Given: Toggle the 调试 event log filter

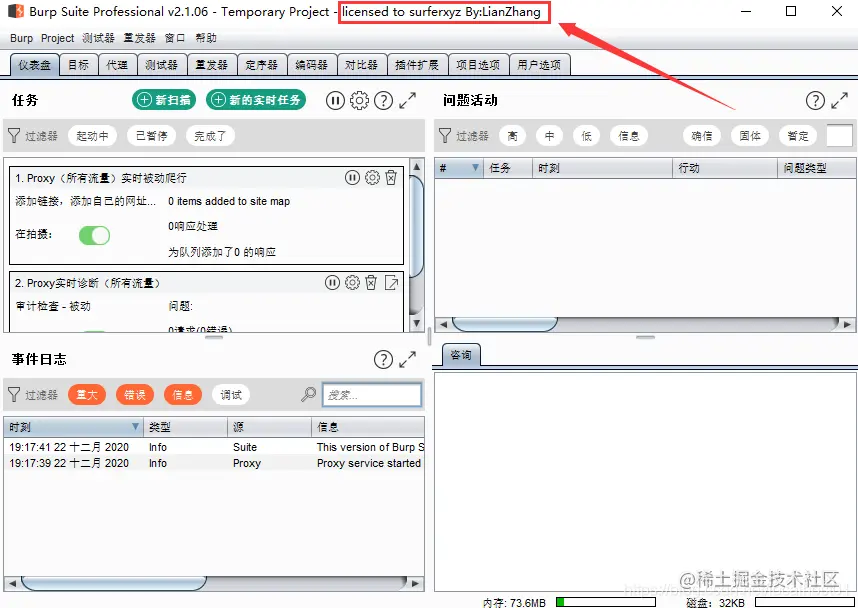Looking at the screenshot, I should pos(231,395).
